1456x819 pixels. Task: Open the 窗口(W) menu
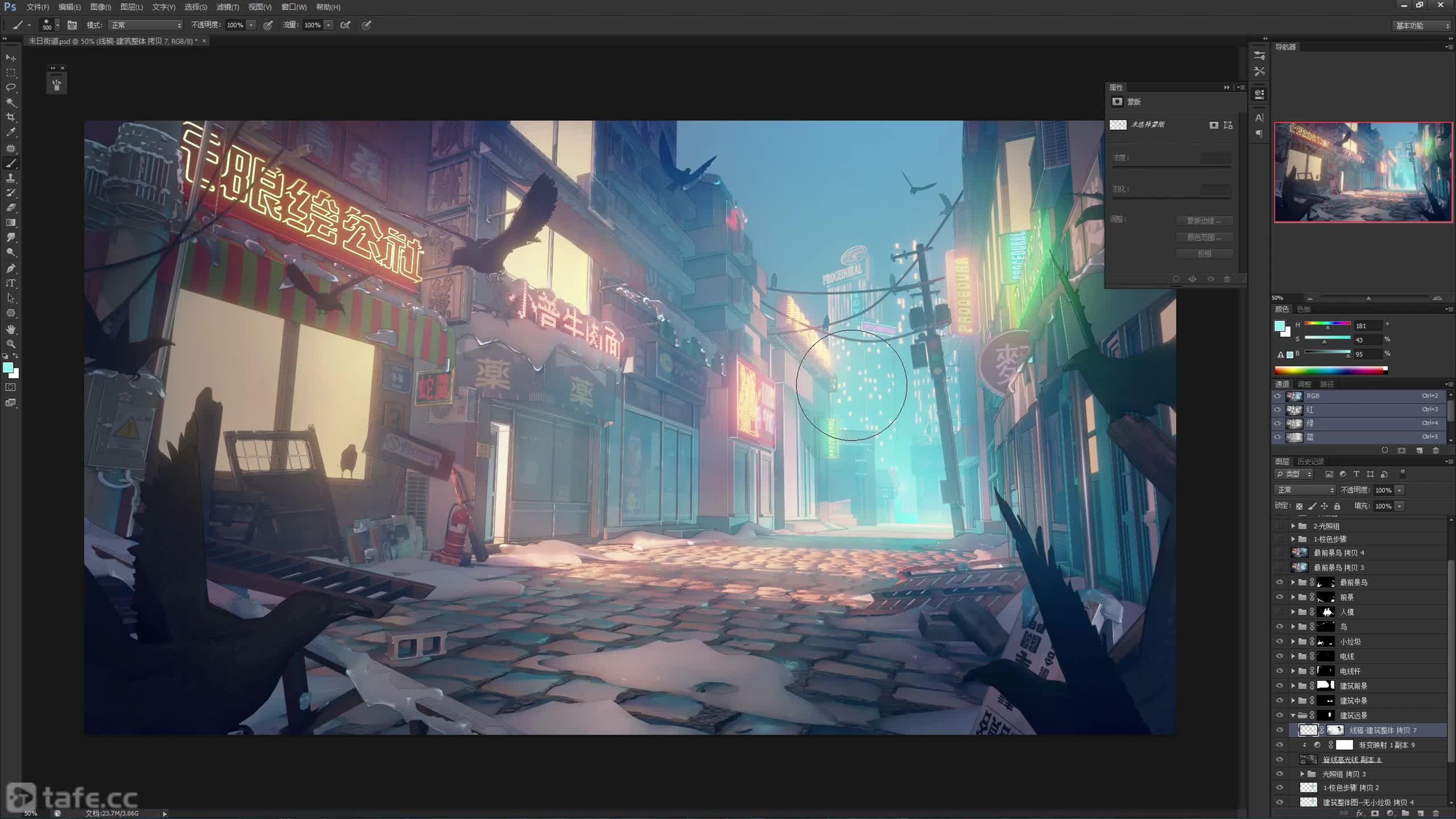(294, 7)
